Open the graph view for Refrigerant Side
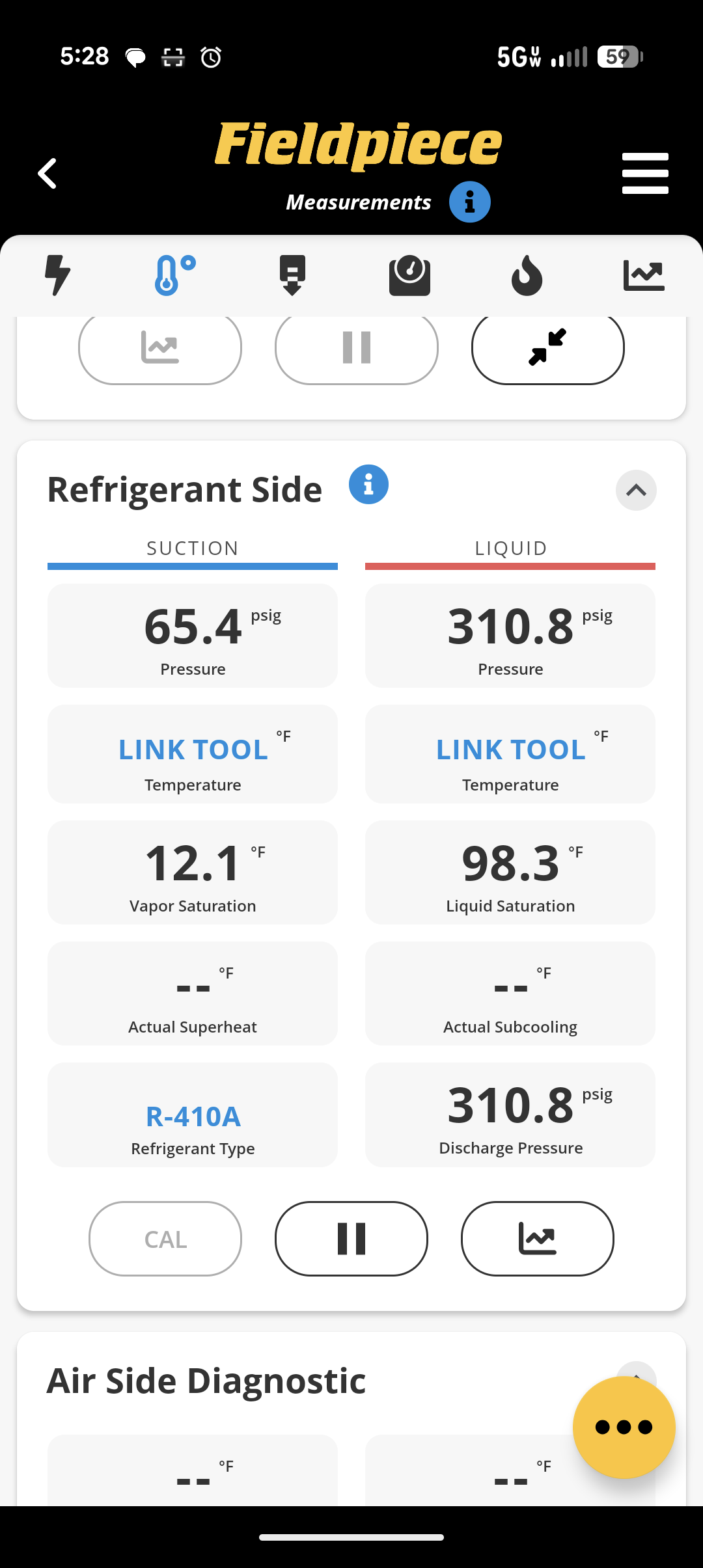The height and width of the screenshot is (1568, 703). click(537, 1239)
